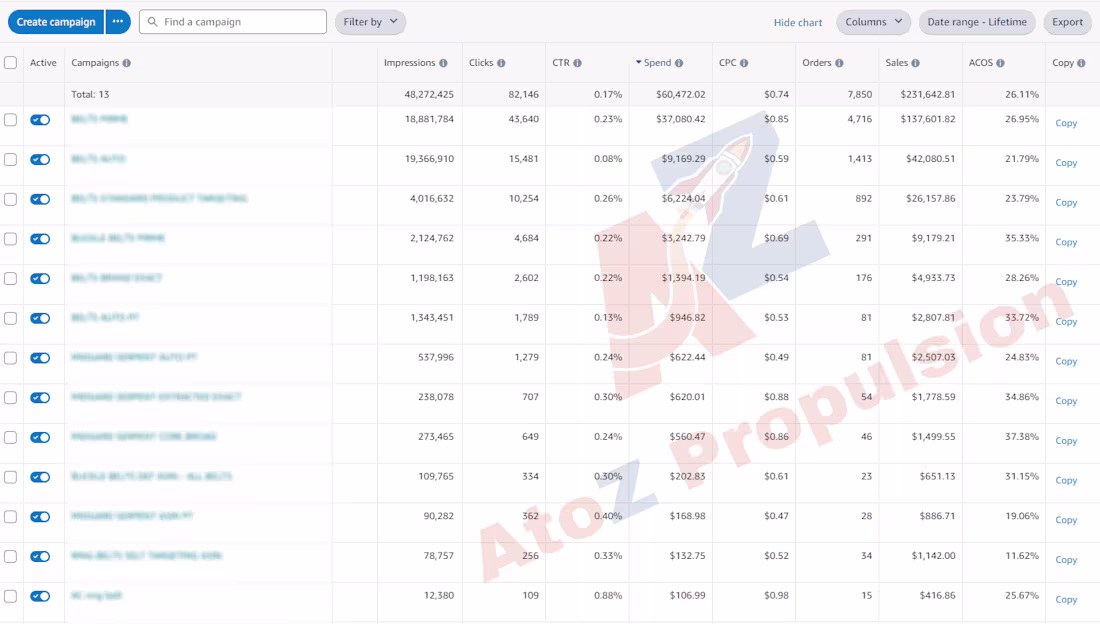Expand the Columns dropdown
1100x624 pixels.
click(873, 22)
